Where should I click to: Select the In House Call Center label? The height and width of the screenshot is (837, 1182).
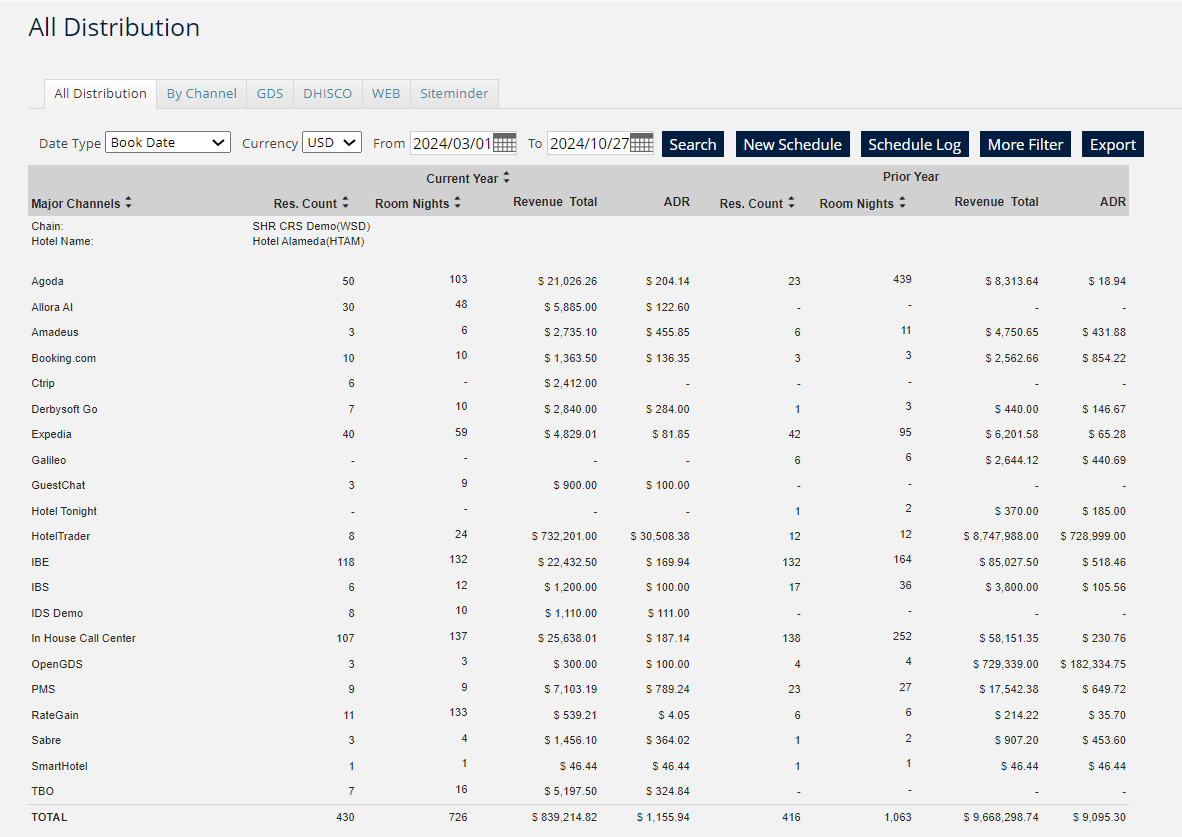83,638
